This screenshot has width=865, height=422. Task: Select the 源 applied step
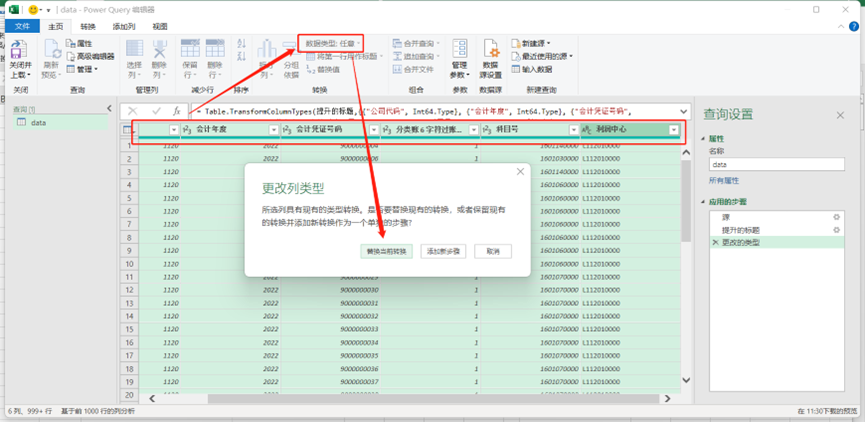click(x=776, y=217)
